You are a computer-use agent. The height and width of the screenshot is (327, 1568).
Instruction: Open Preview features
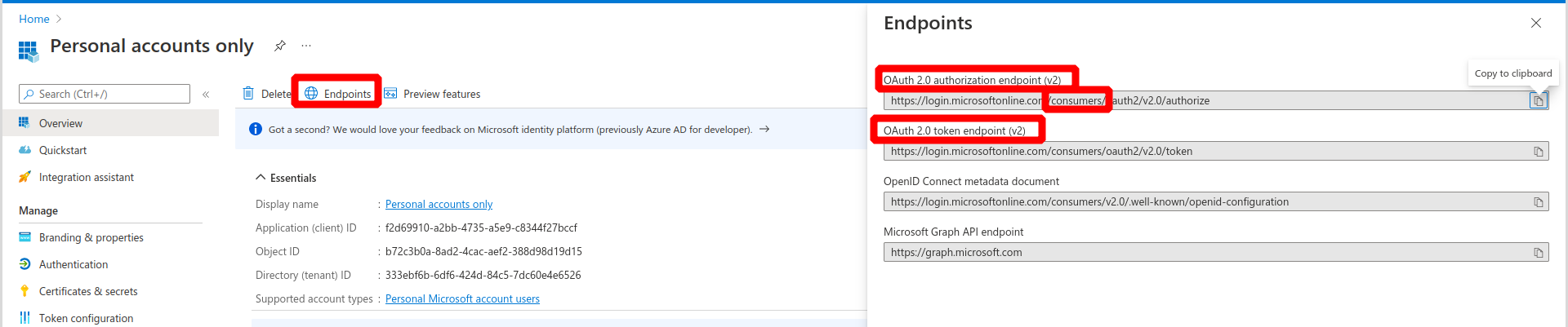tap(432, 94)
